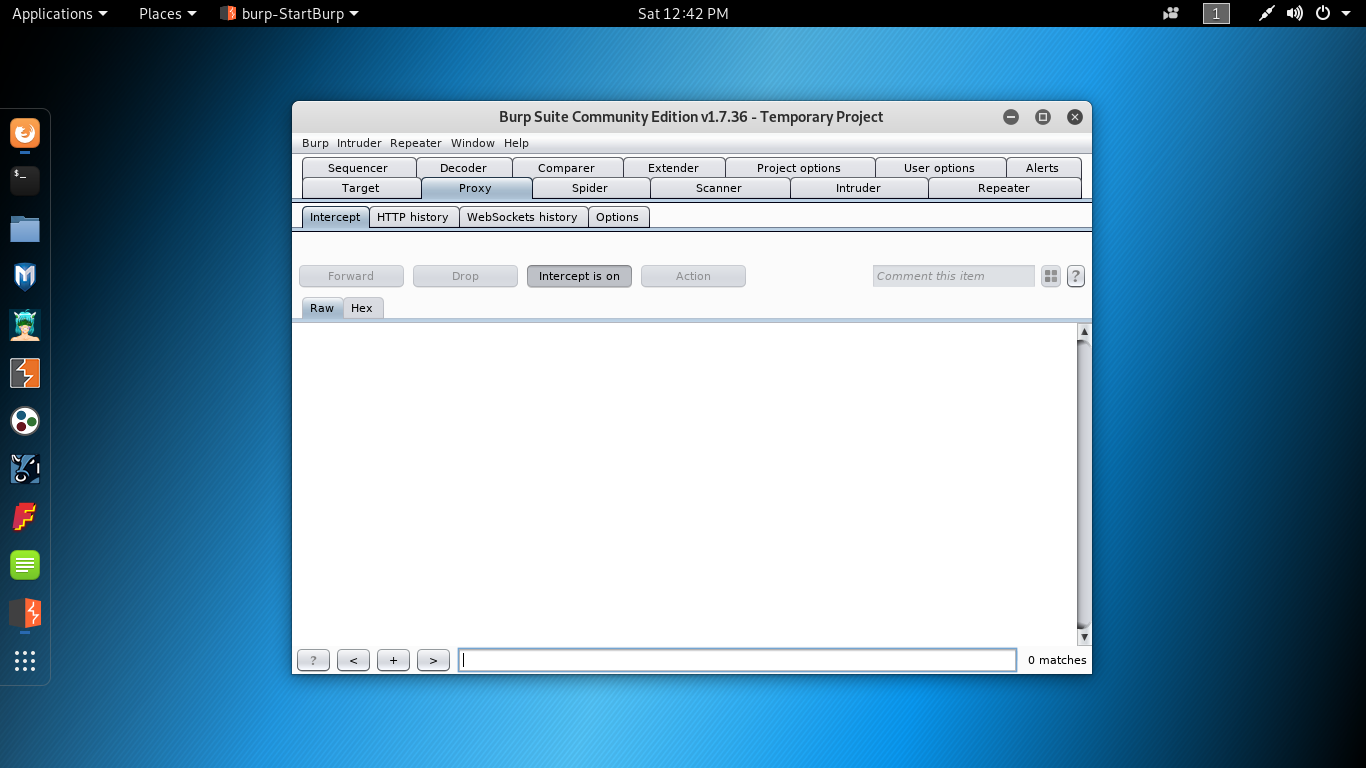Open the Places menu
The width and height of the screenshot is (1366, 768).
(160, 14)
